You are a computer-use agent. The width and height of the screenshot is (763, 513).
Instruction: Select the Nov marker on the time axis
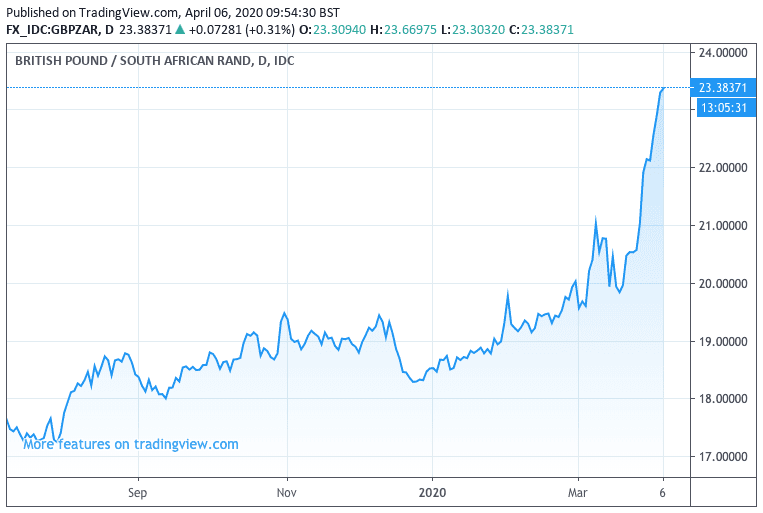(287, 492)
